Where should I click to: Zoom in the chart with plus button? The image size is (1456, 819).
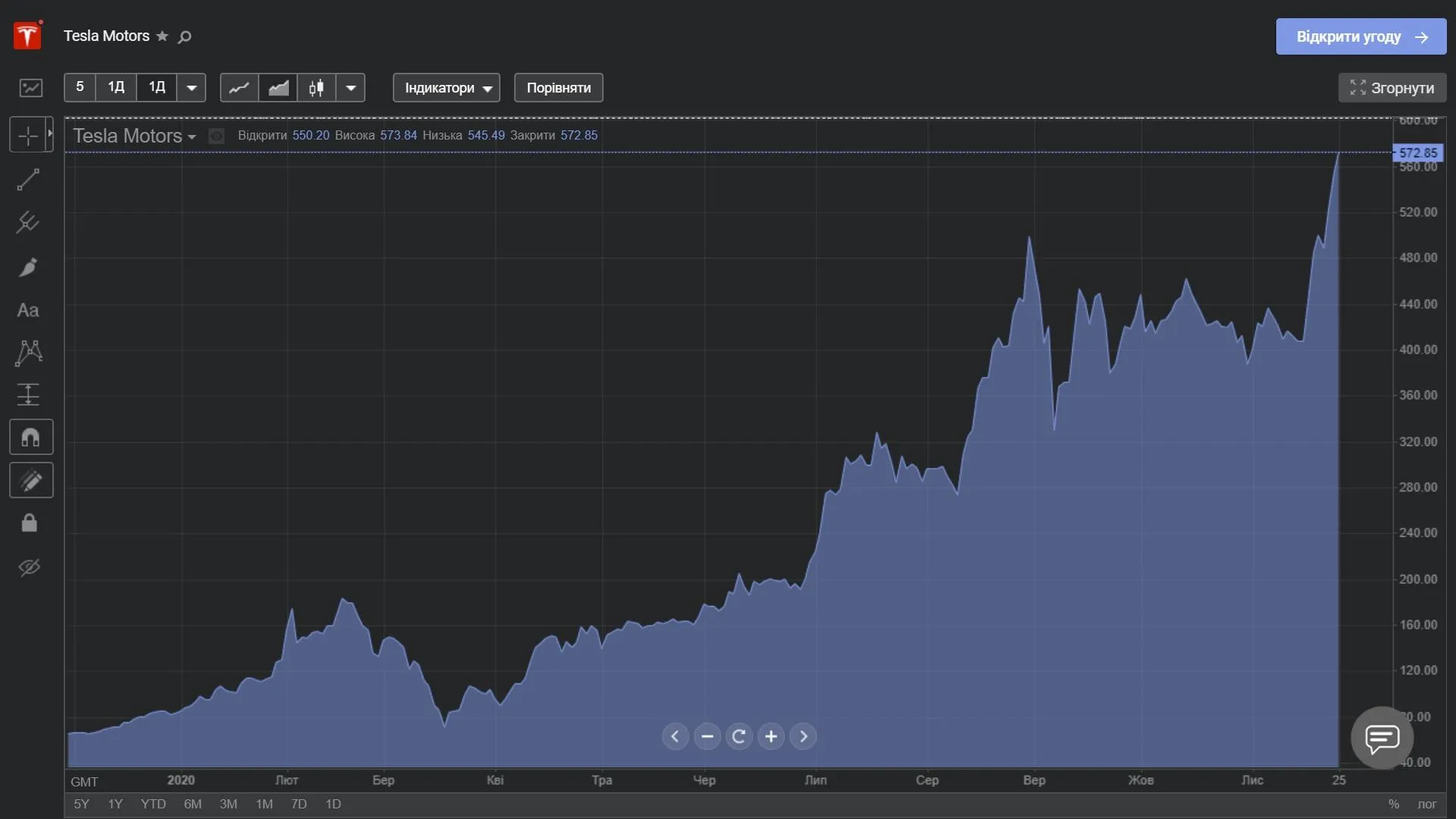click(770, 736)
